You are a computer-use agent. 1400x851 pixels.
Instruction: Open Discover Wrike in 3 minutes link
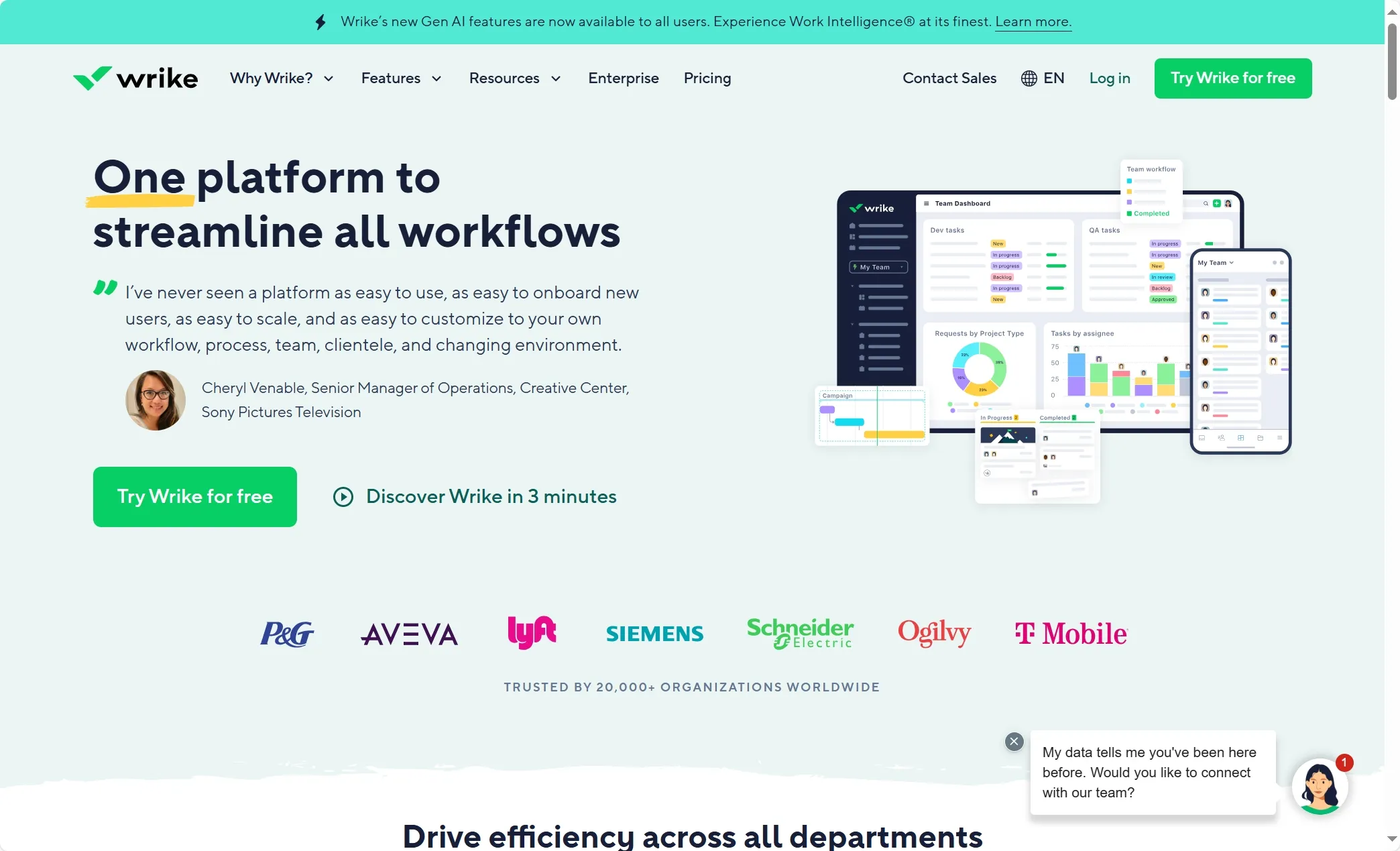pyautogui.click(x=490, y=496)
